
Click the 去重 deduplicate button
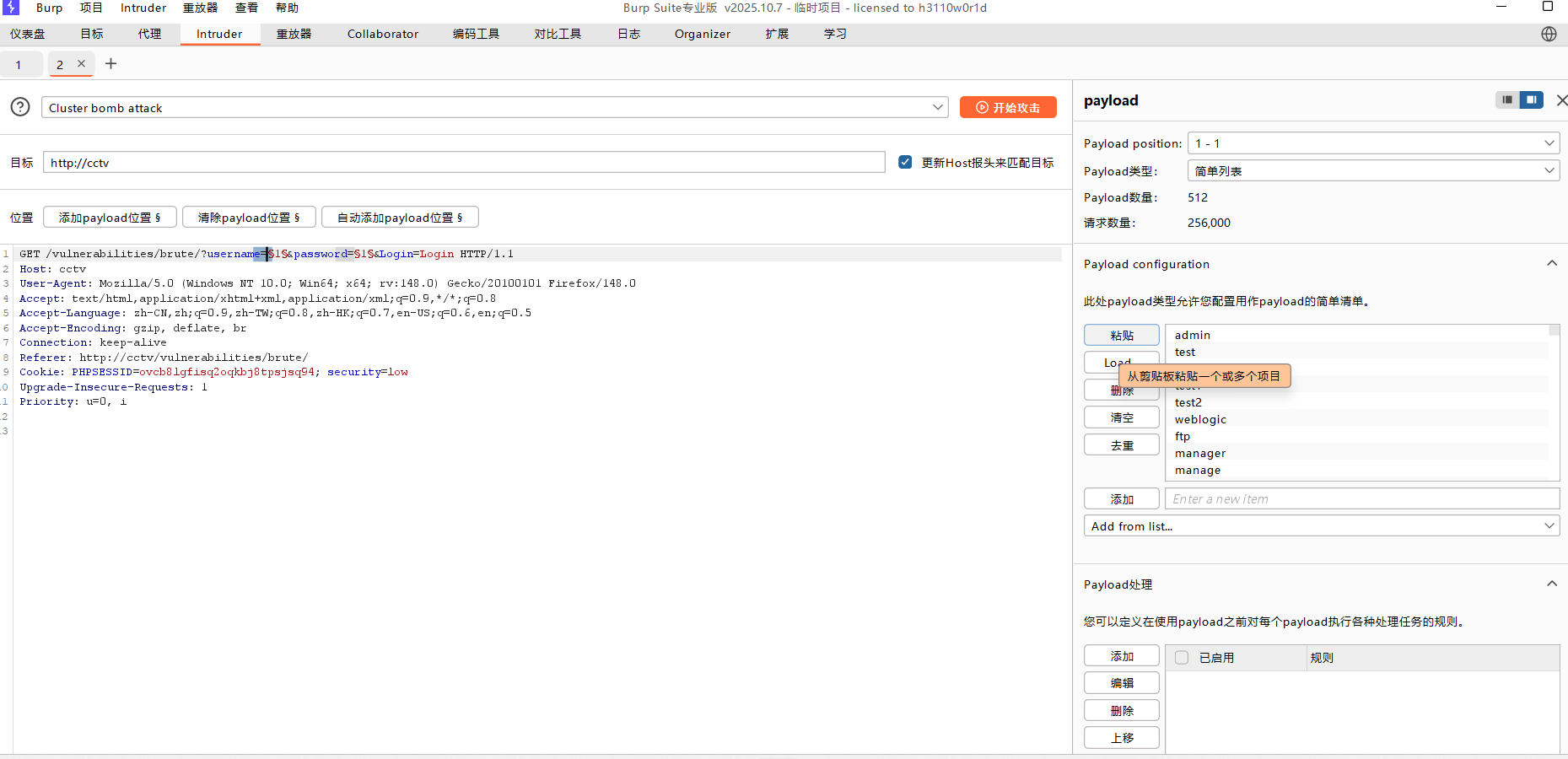coord(1122,445)
